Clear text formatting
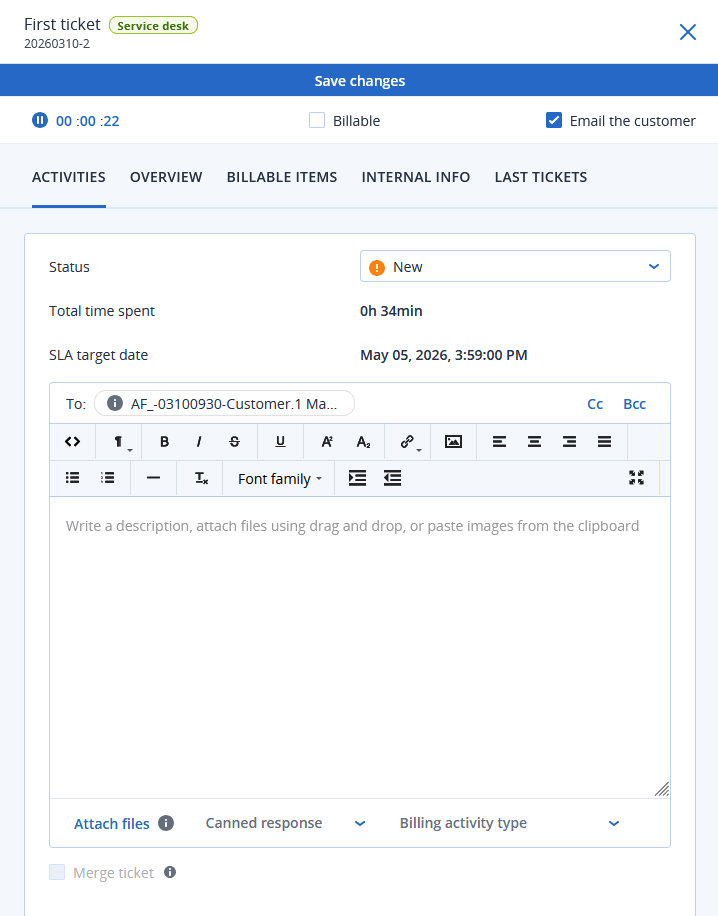 tap(200, 478)
